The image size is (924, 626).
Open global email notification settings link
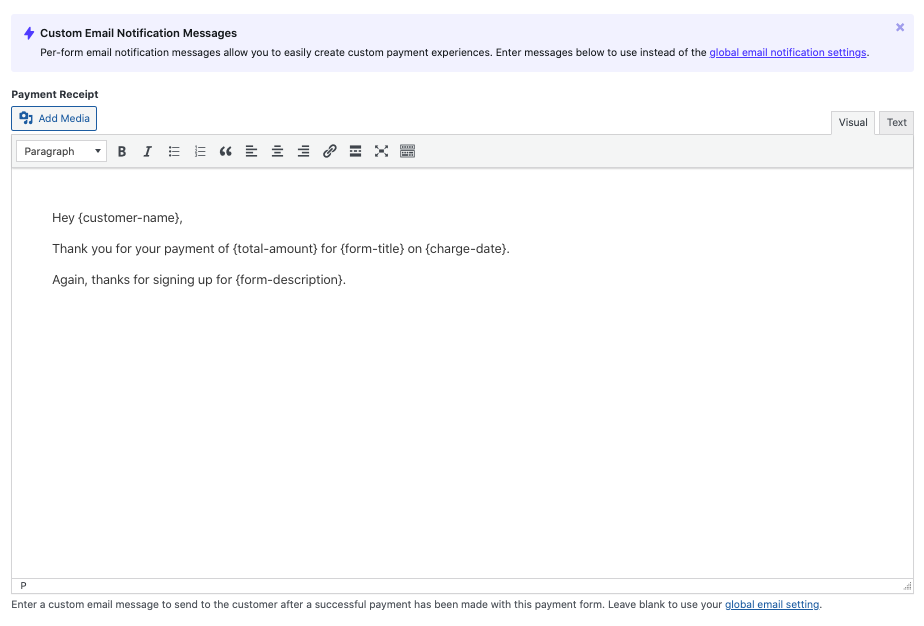pyautogui.click(x=787, y=53)
